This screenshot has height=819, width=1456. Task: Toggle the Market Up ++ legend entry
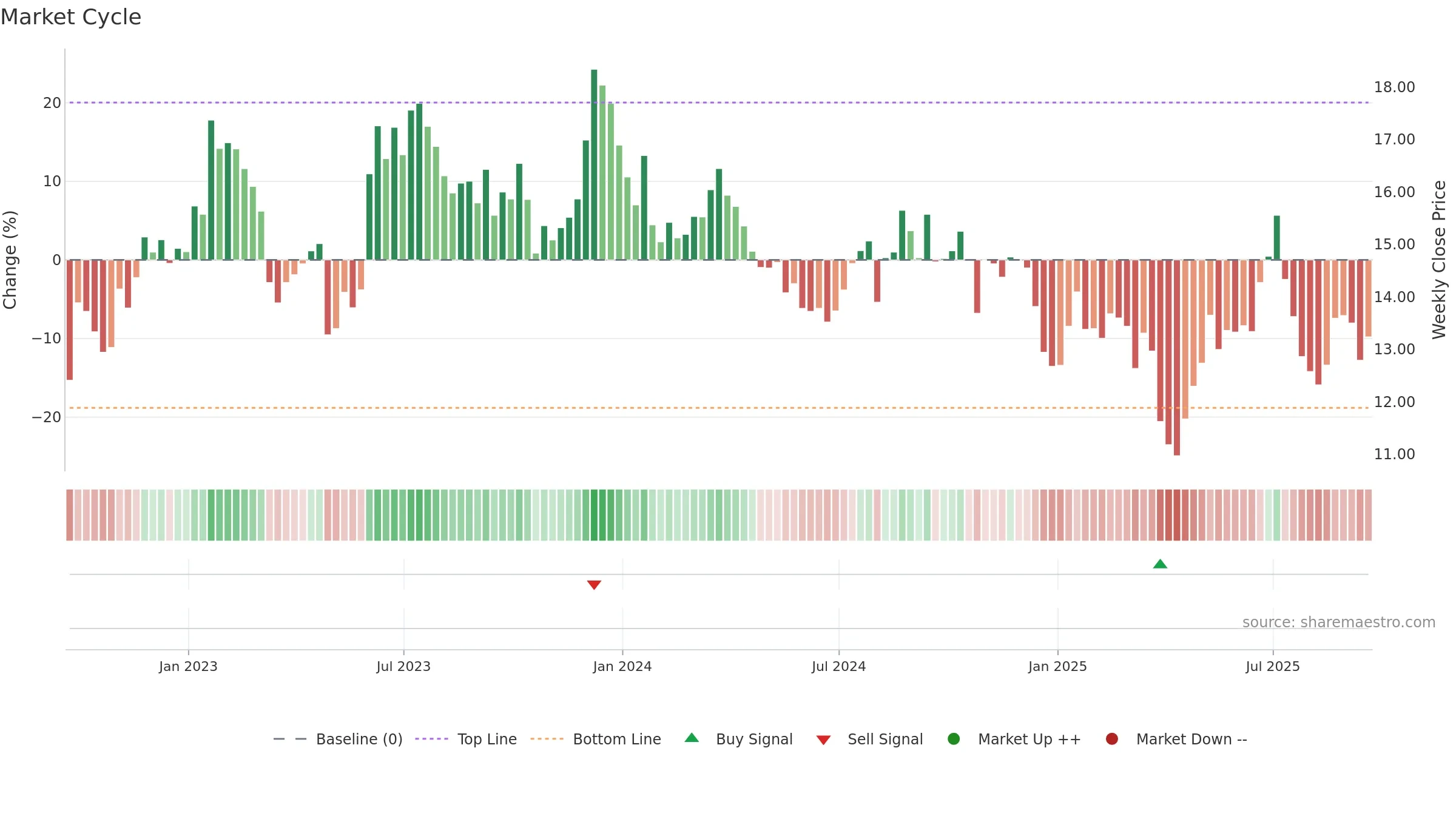coord(1014,739)
